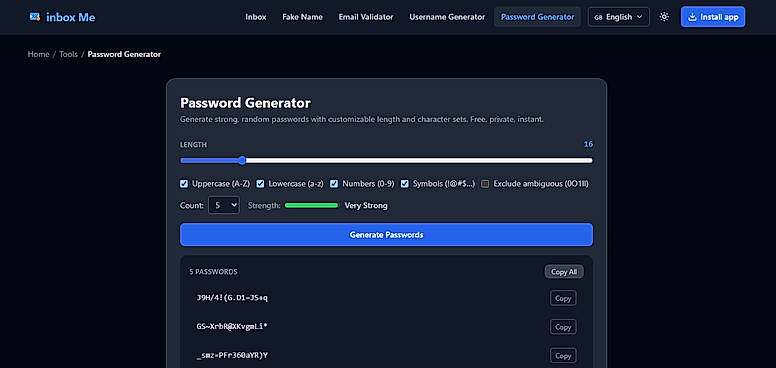This screenshot has height=368, width=776.
Task: Click the Home breadcrumb link
Action: (x=38, y=54)
